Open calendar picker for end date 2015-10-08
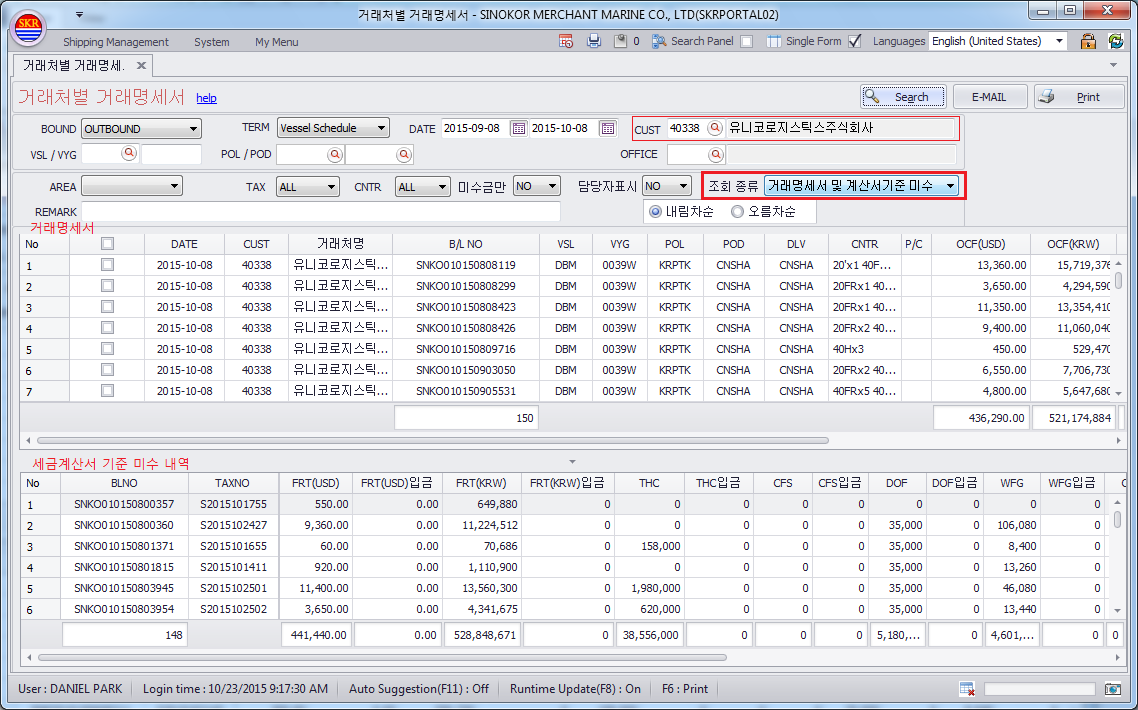The height and width of the screenshot is (710, 1138). click(607, 128)
